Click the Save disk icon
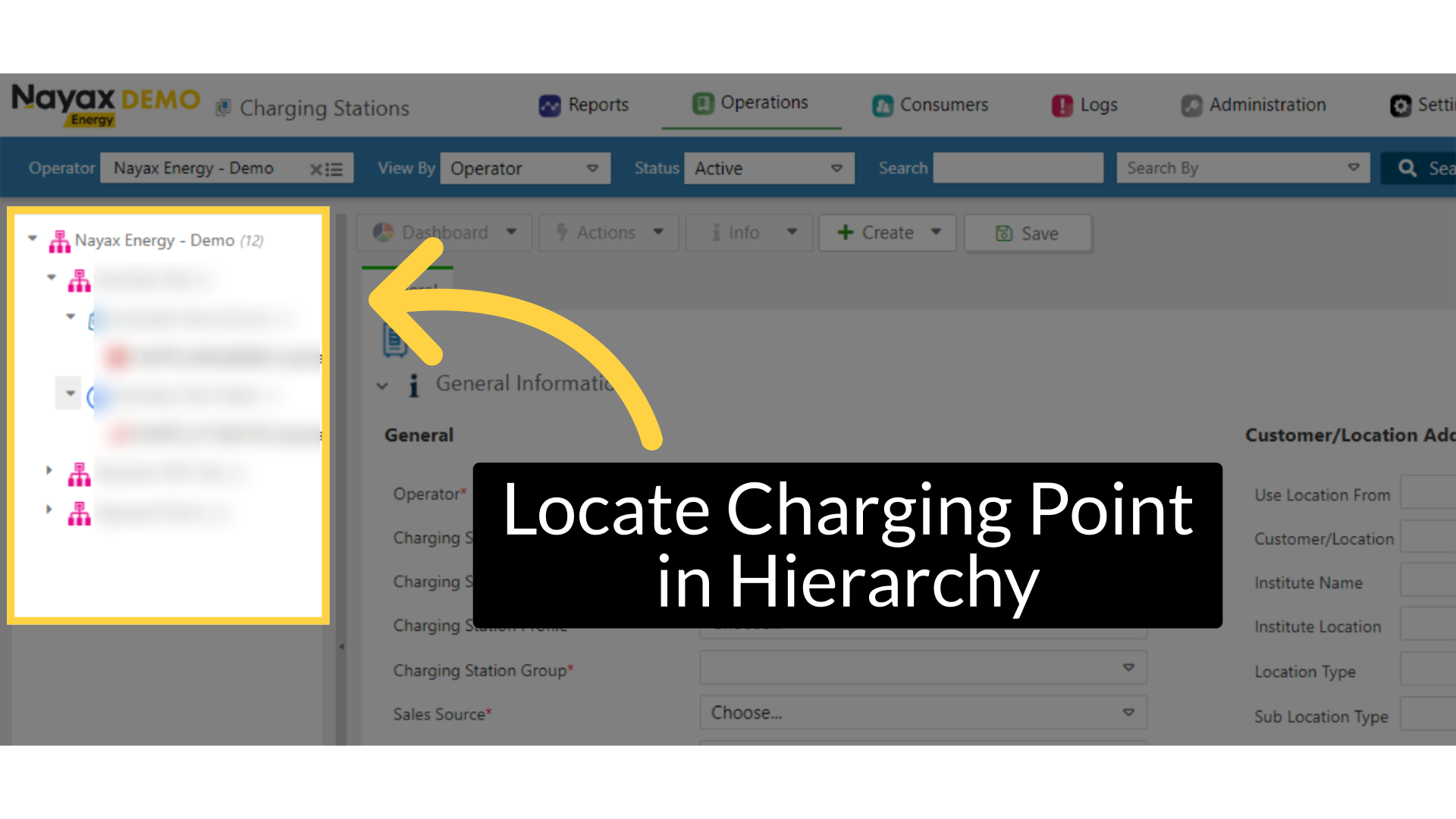The image size is (1456, 819). point(1004,234)
